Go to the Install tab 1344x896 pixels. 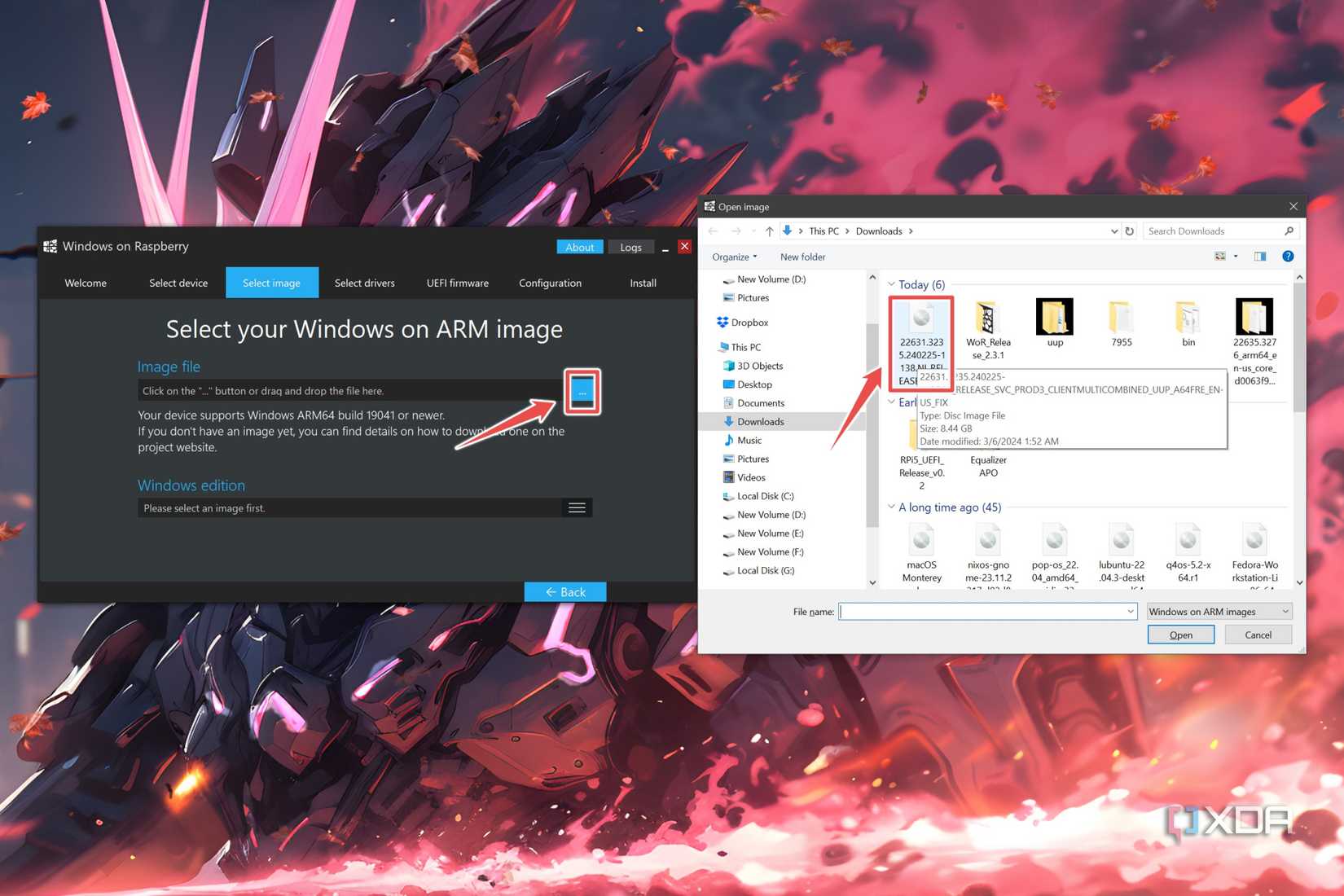point(643,283)
